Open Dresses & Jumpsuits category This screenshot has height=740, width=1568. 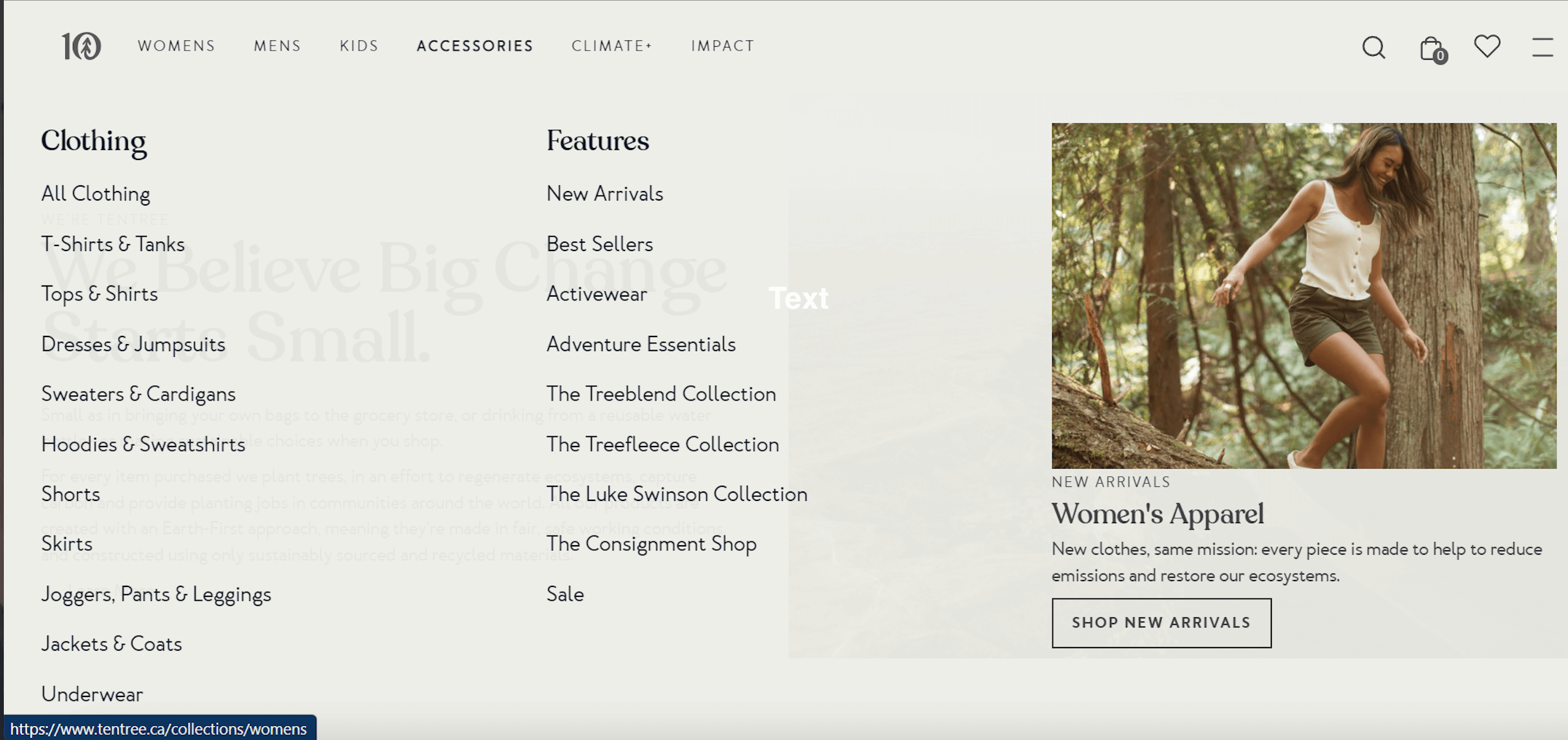click(x=133, y=345)
